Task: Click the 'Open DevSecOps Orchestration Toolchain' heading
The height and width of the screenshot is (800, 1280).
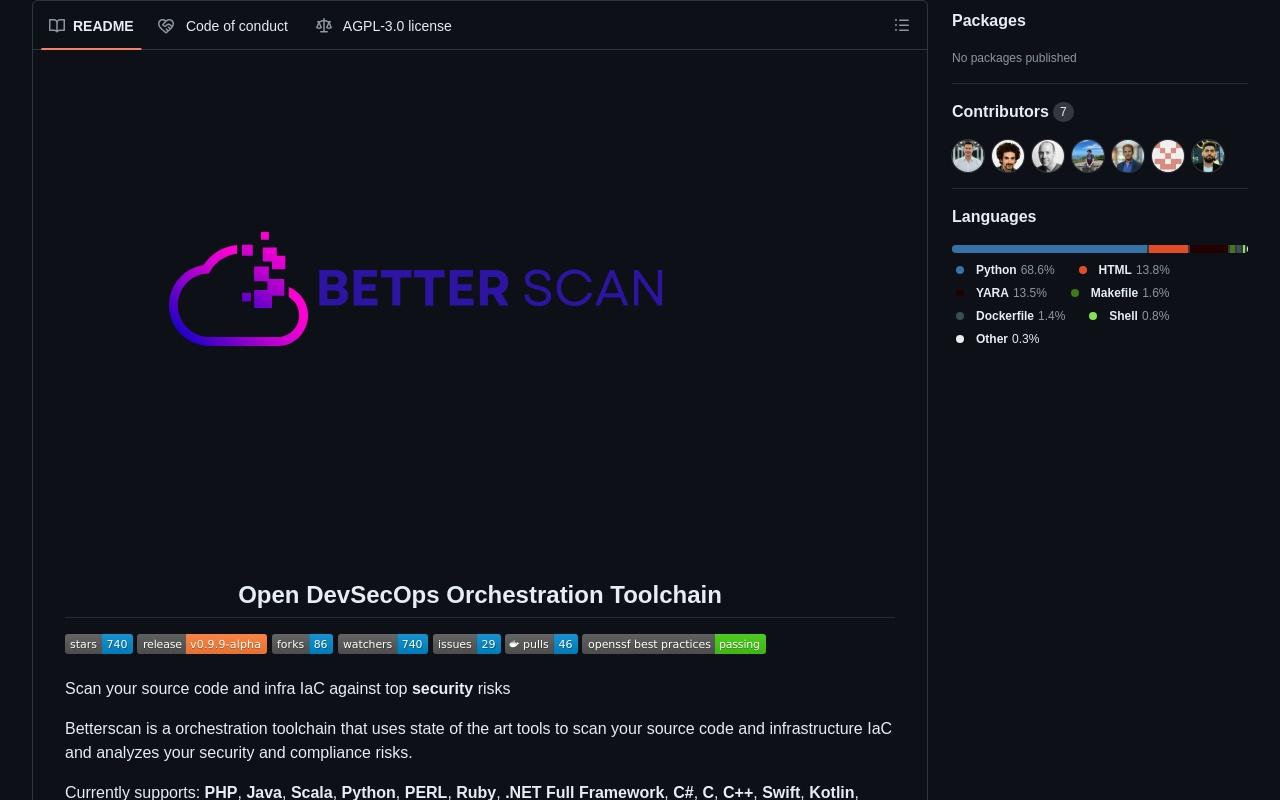Action: click(x=480, y=595)
